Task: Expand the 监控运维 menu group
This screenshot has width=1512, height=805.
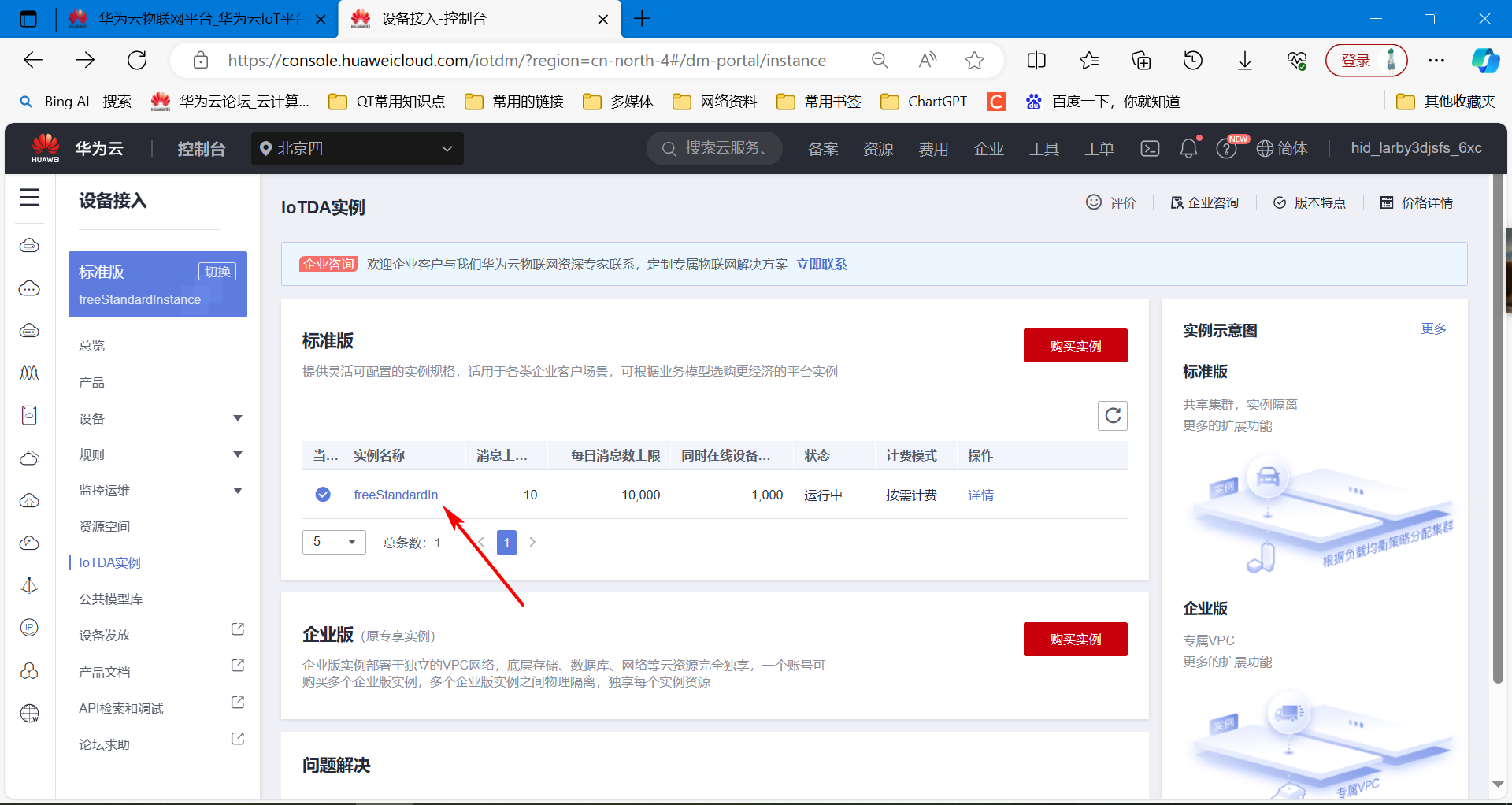Action: [x=238, y=491]
